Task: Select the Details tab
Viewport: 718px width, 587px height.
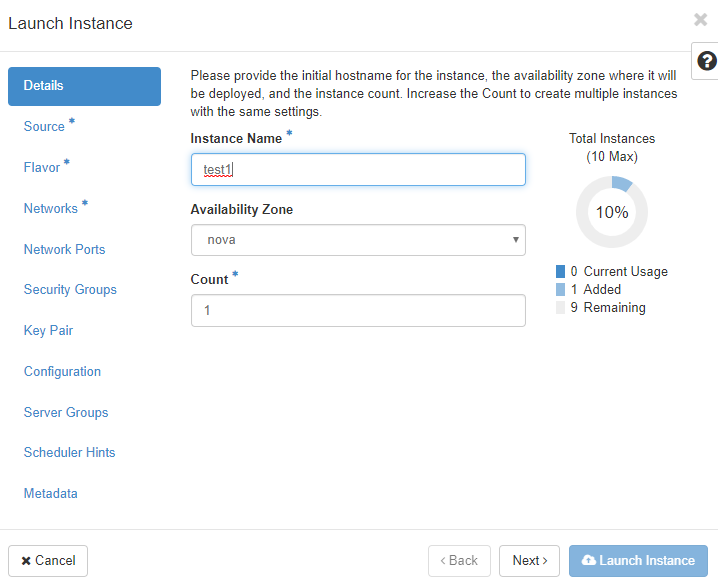Action: tap(84, 86)
